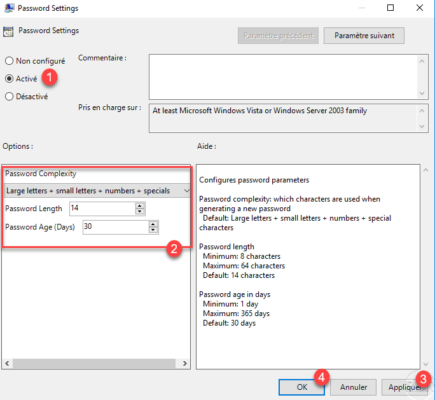
Task: Click the policy setting icon beside heading
Action: (8, 32)
